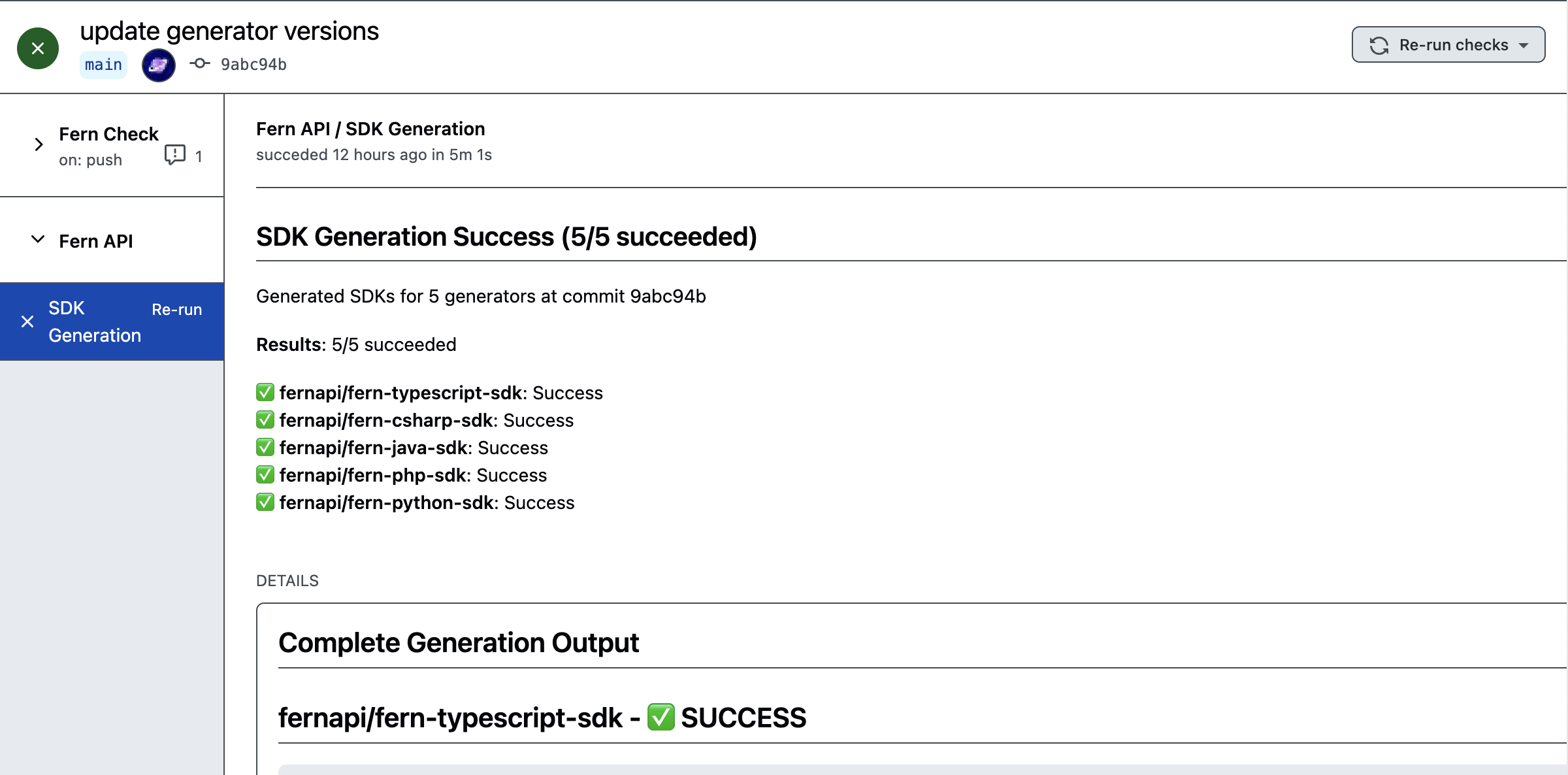Click the green status icon beside the workflow title
1568x775 pixels.
click(x=37, y=48)
